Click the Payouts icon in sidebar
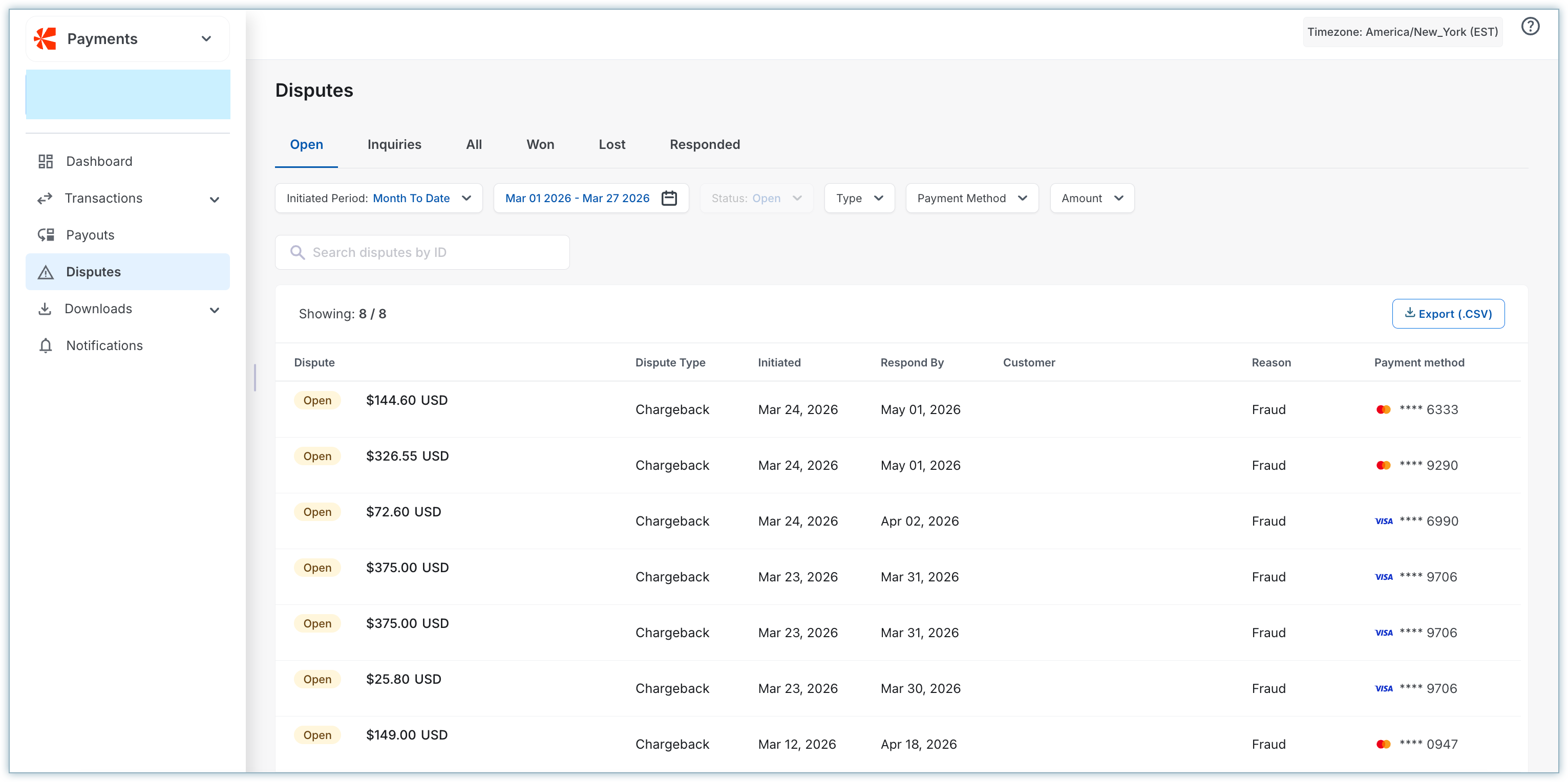Viewport: 1568px width, 782px height. point(46,235)
